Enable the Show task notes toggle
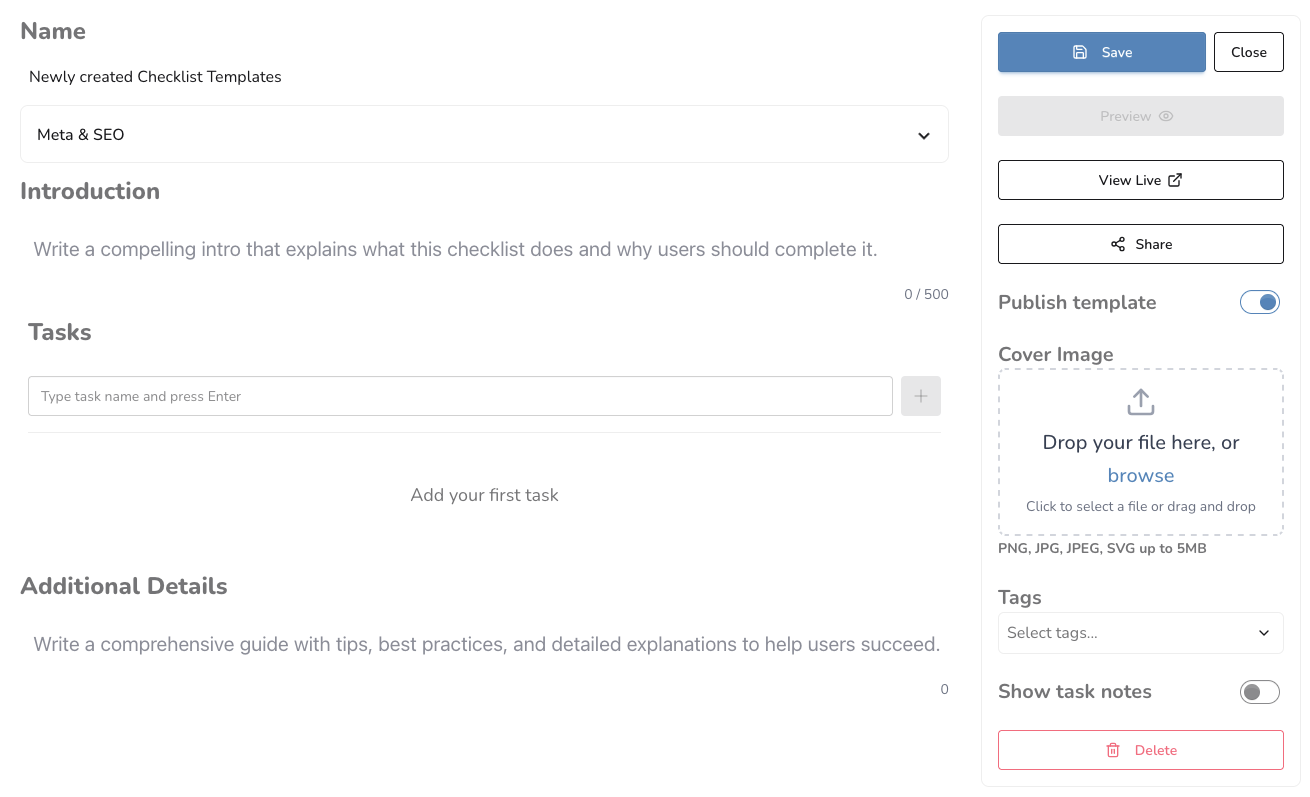1310x797 pixels. click(1259, 692)
